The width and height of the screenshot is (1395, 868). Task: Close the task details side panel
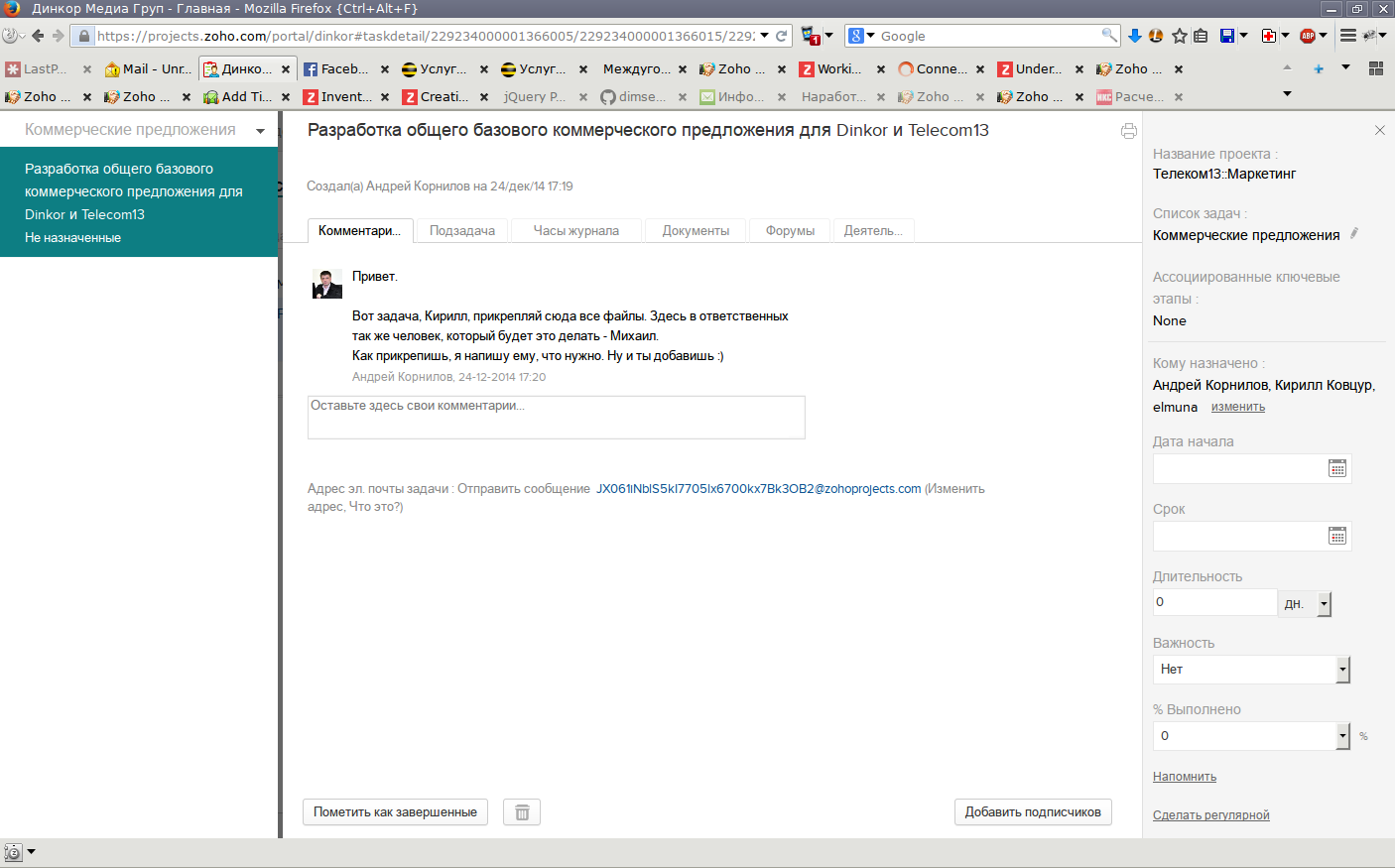click(x=1379, y=130)
